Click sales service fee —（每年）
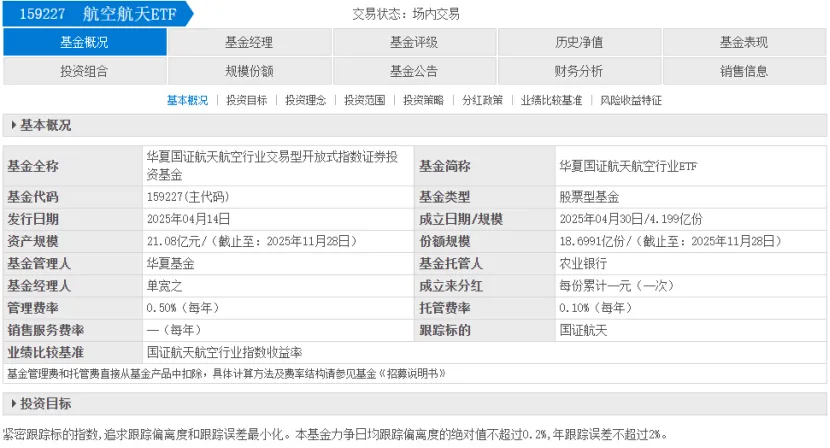The height and width of the screenshot is (448, 830). tap(174, 330)
